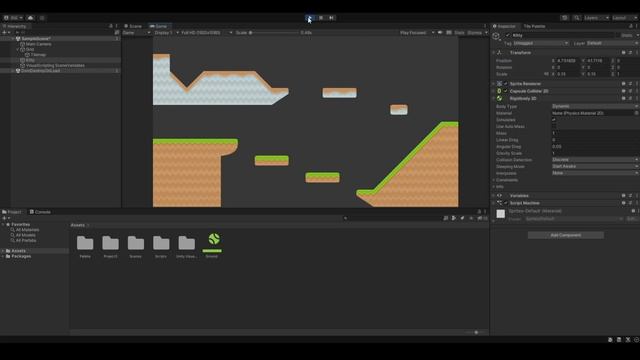This screenshot has height=360, width=640.
Task: Switch to the Console tab
Action: tap(40, 212)
